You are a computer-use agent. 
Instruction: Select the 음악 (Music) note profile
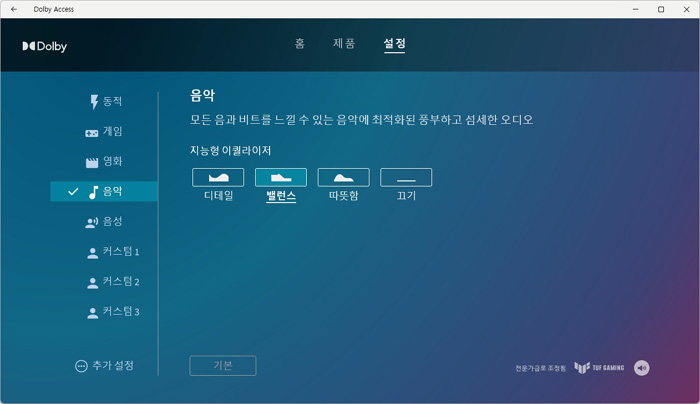pyautogui.click(x=104, y=192)
